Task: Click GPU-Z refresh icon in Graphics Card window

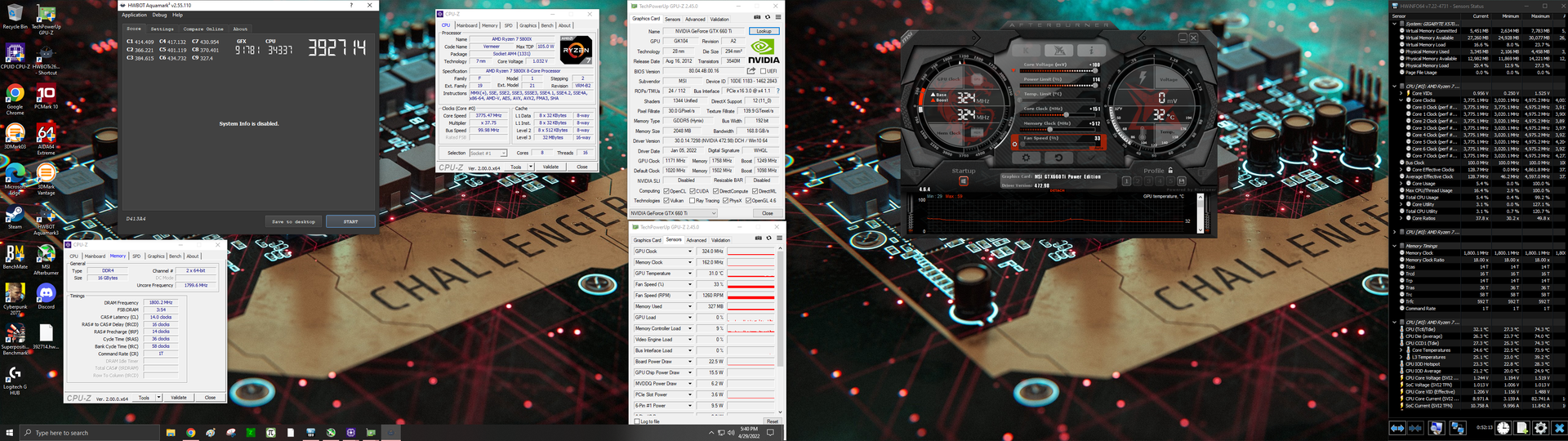Action: (768, 17)
